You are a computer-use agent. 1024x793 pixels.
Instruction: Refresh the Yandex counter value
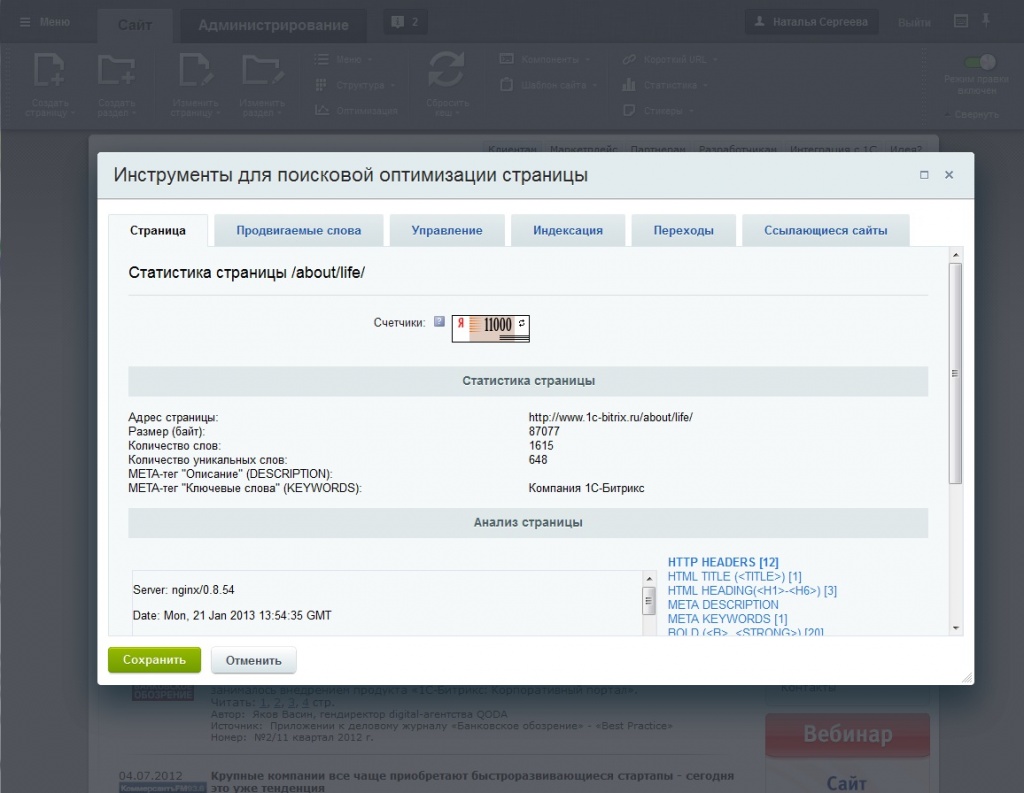[x=522, y=323]
